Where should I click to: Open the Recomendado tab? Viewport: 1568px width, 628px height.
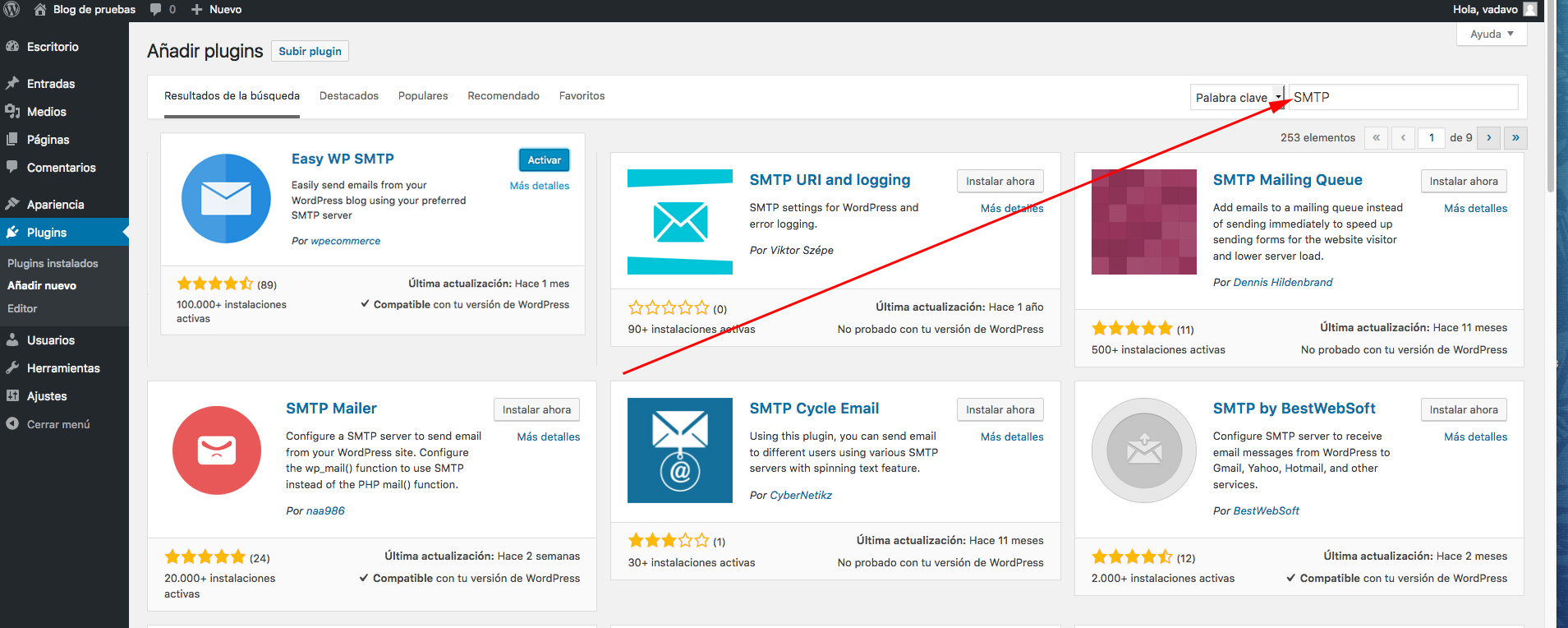coord(504,96)
